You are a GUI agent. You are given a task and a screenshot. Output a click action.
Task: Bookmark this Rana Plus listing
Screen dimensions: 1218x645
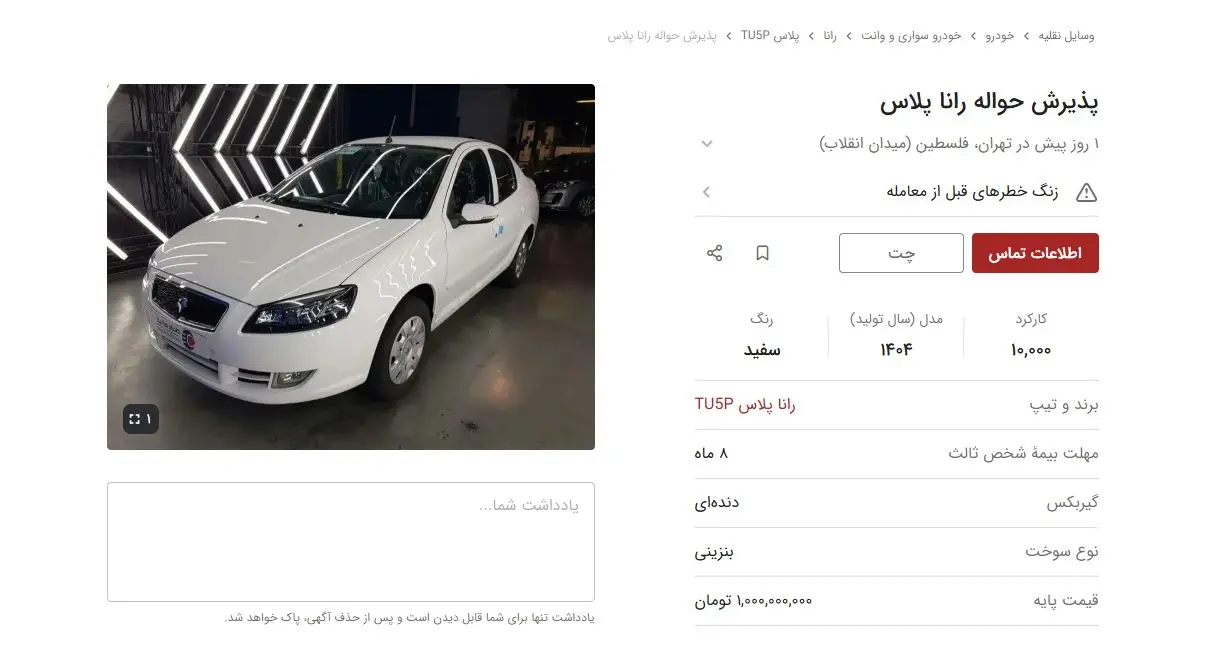click(762, 253)
